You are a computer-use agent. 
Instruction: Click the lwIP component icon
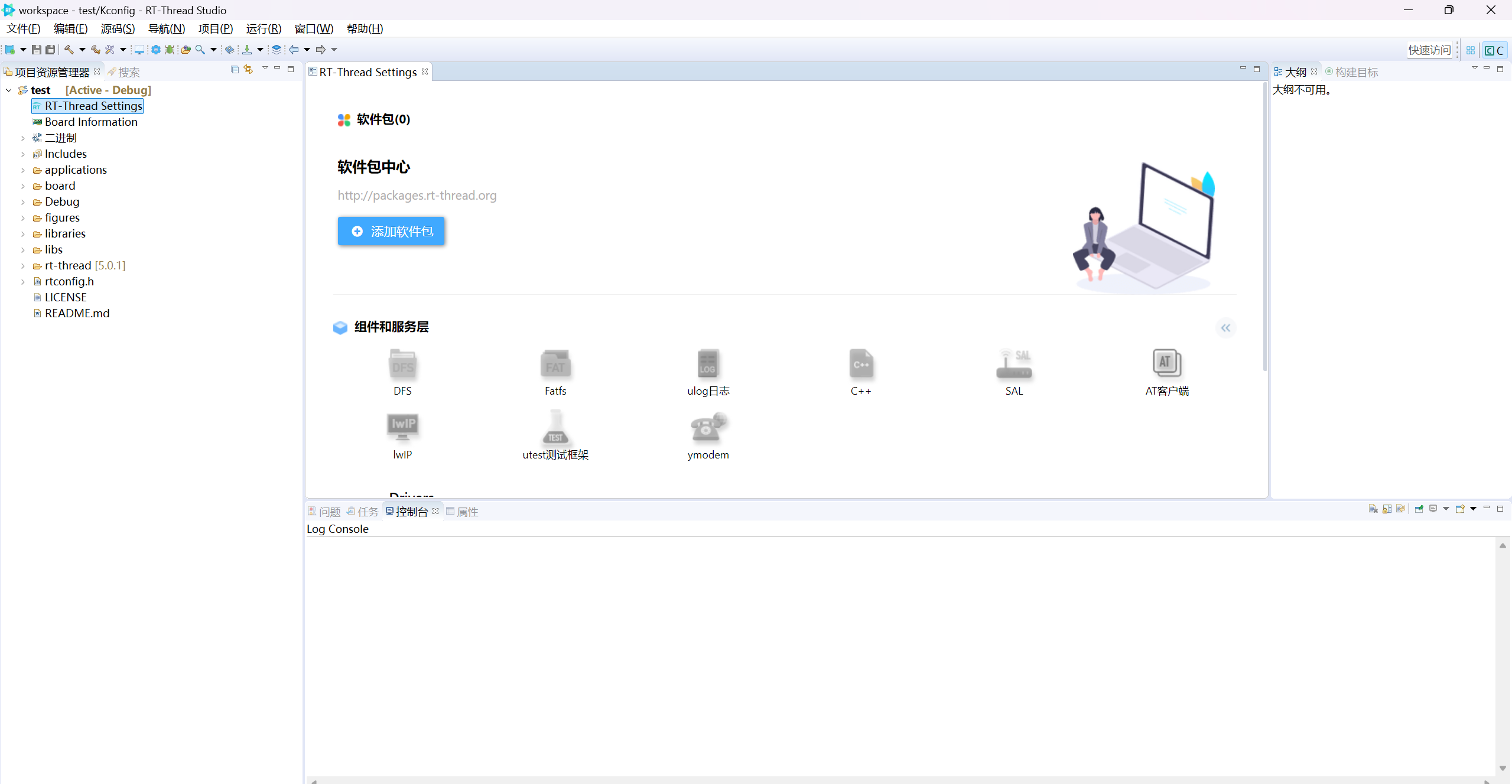point(402,427)
